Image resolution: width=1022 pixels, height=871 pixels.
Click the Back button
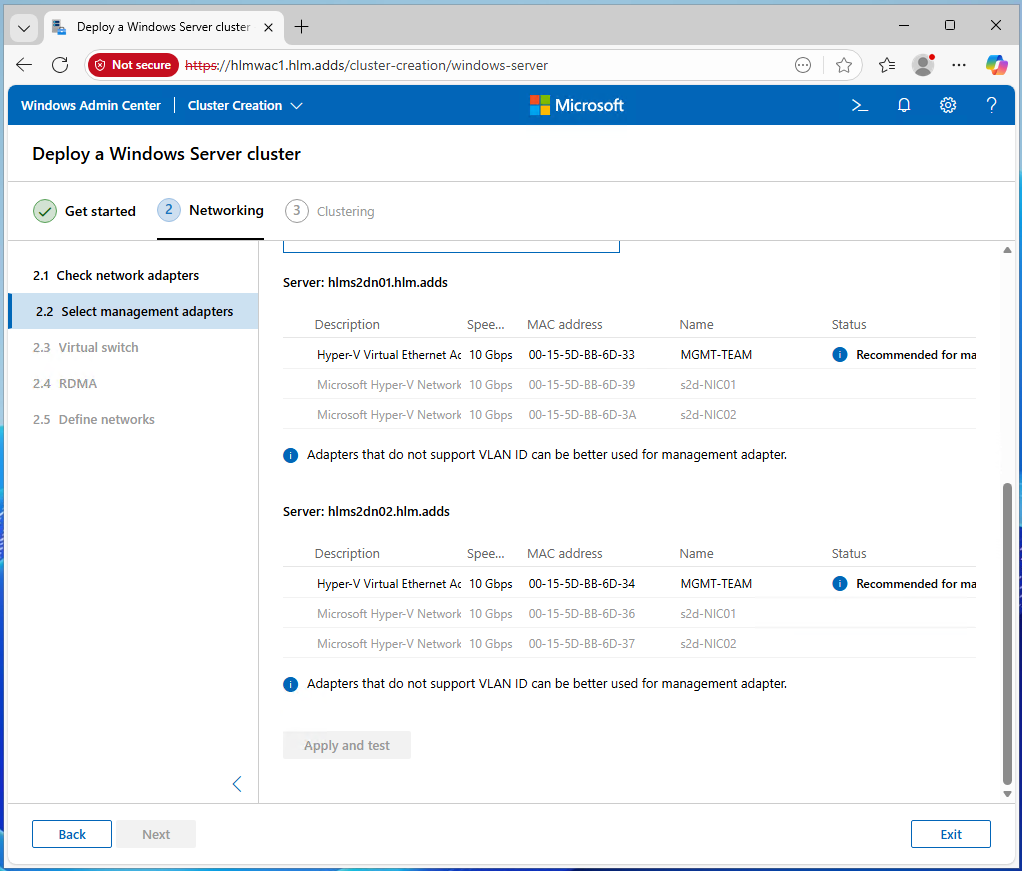click(72, 834)
